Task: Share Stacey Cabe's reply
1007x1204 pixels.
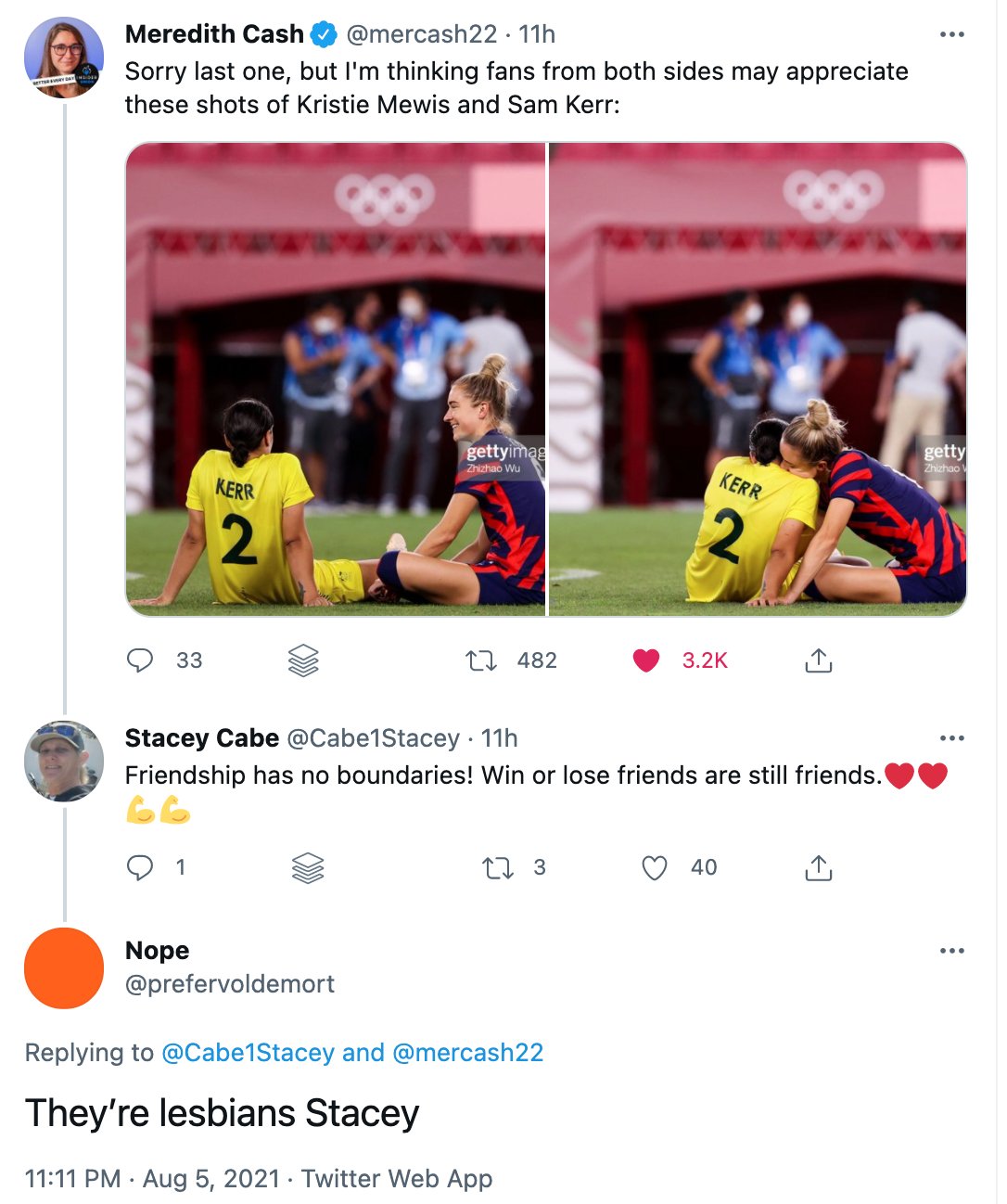Action: [818, 867]
